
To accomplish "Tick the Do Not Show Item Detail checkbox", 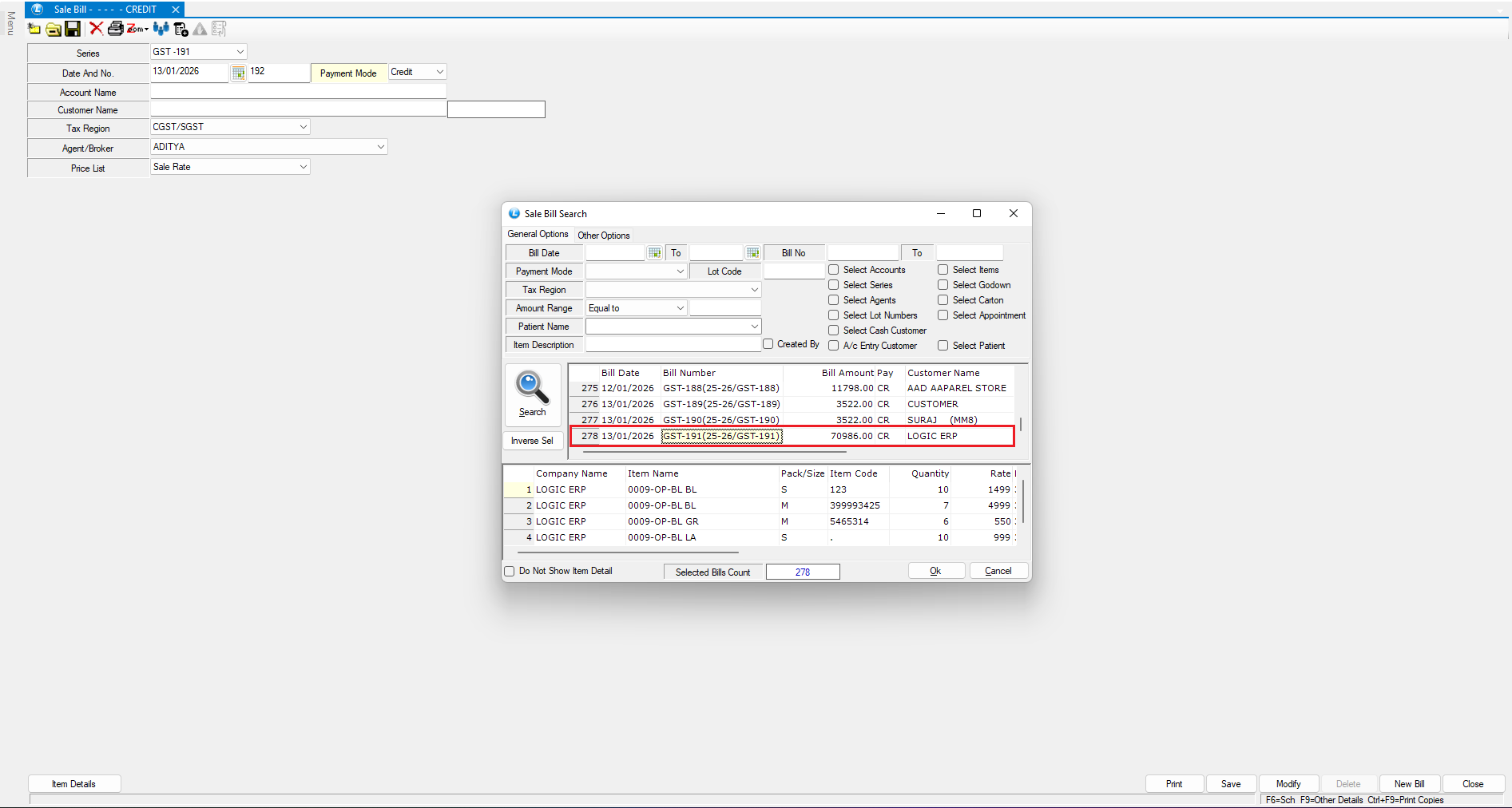I will coord(510,572).
